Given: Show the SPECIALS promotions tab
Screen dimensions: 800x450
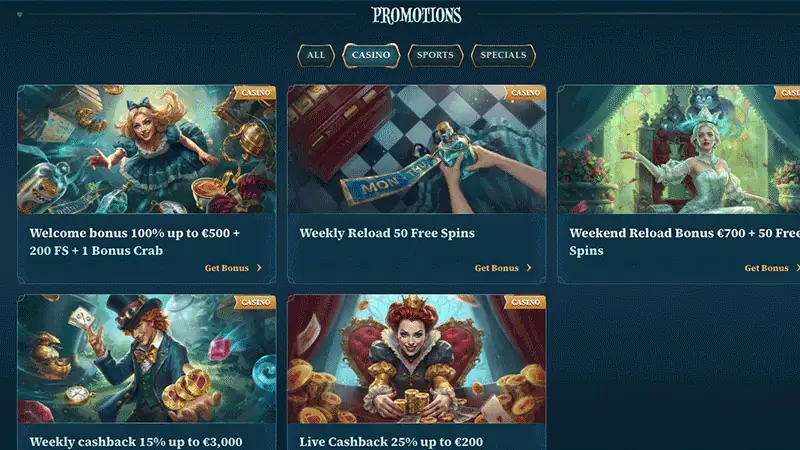Looking at the screenshot, I should [503, 55].
